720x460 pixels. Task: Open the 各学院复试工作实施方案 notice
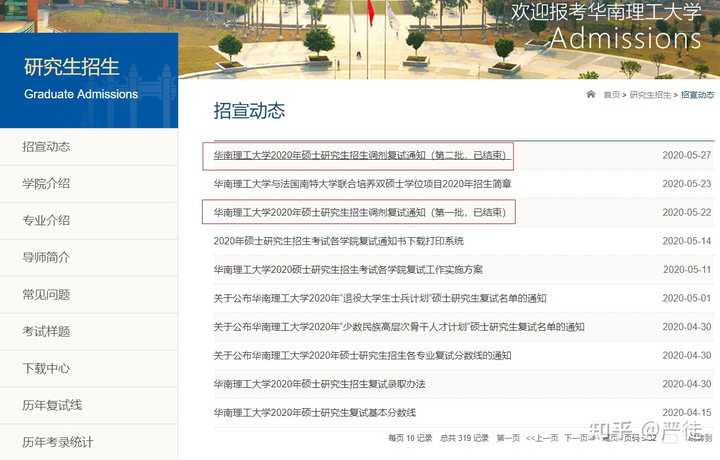pyautogui.click(x=348, y=269)
